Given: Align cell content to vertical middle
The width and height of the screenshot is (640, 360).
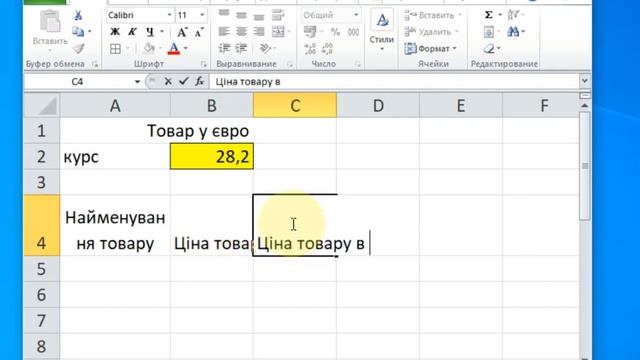Looking at the screenshot, I should pos(241,15).
